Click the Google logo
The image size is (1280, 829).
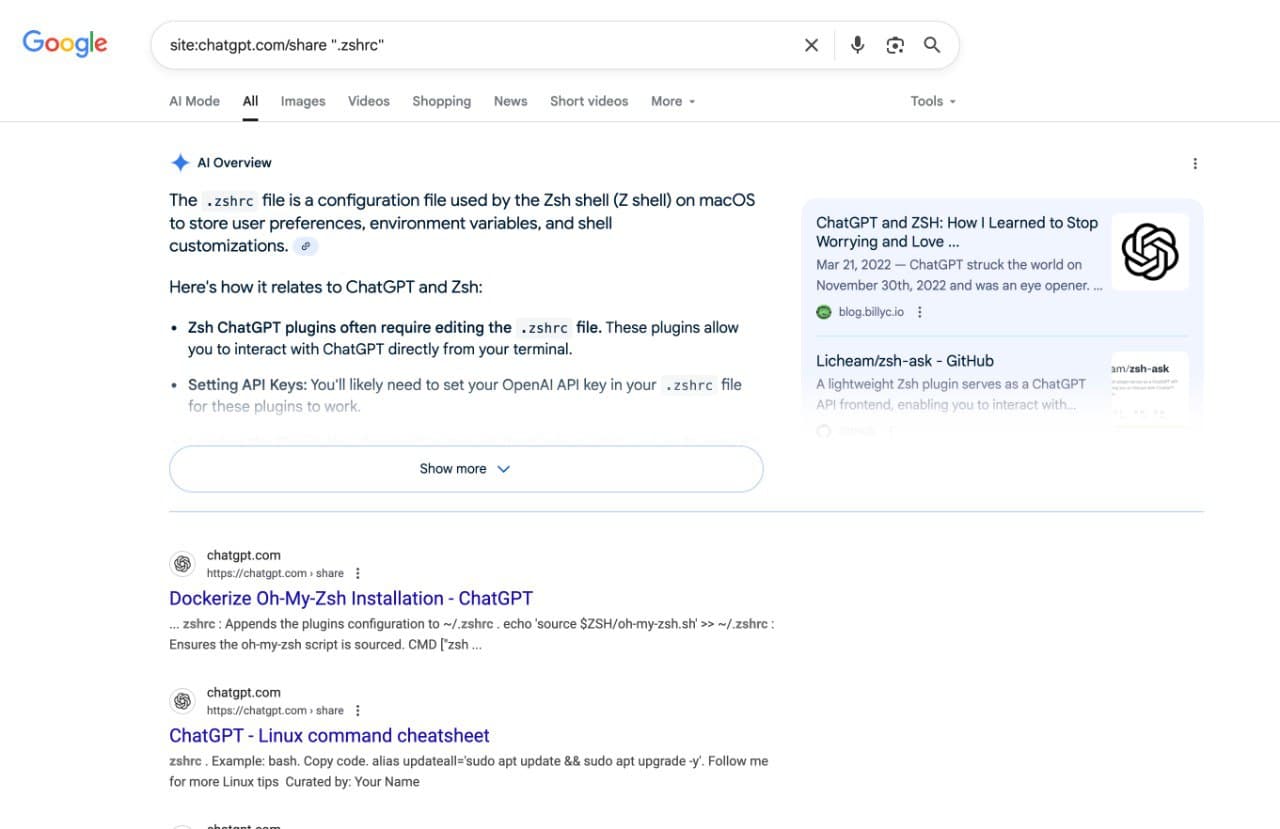coord(65,43)
